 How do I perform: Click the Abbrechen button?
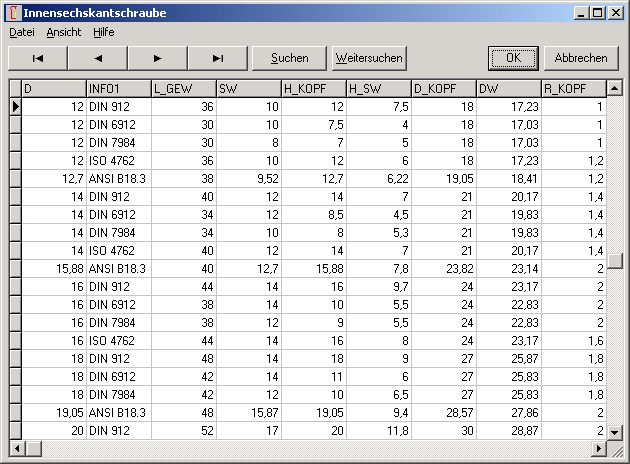(x=580, y=58)
